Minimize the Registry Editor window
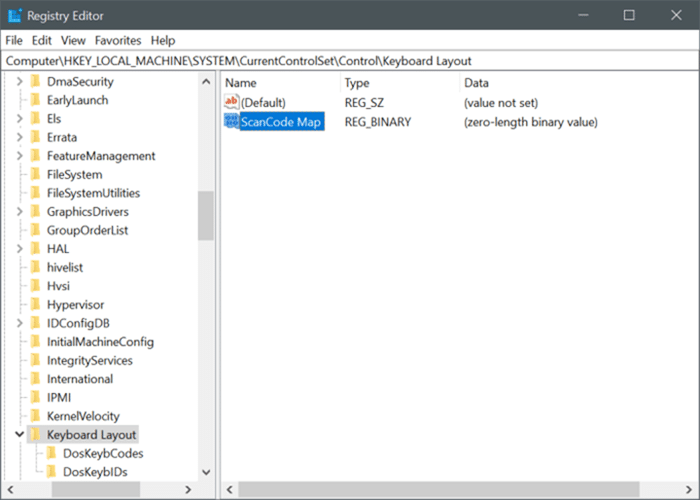This screenshot has width=700, height=500. [583, 15]
